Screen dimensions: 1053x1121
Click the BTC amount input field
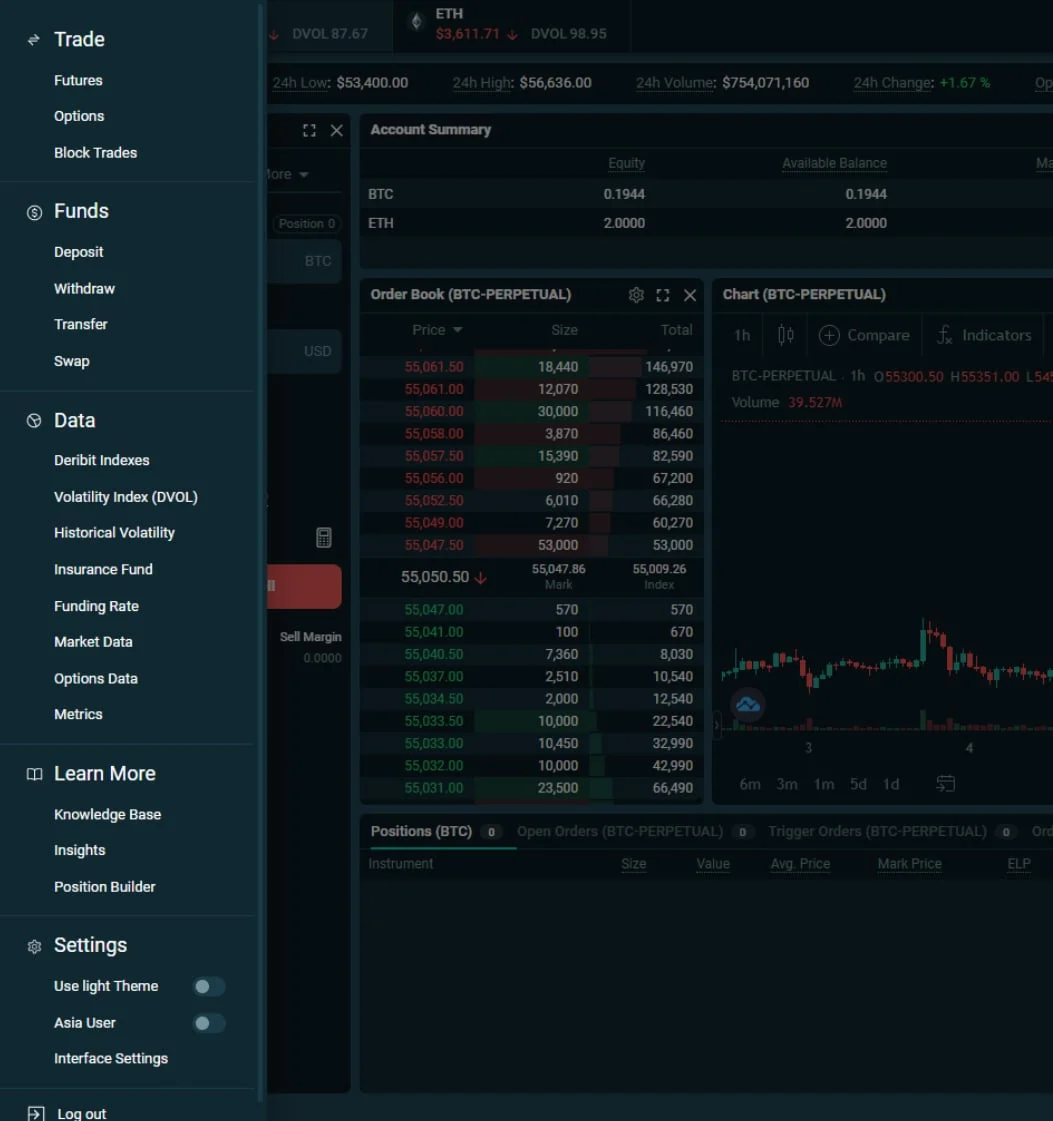[x=305, y=262]
